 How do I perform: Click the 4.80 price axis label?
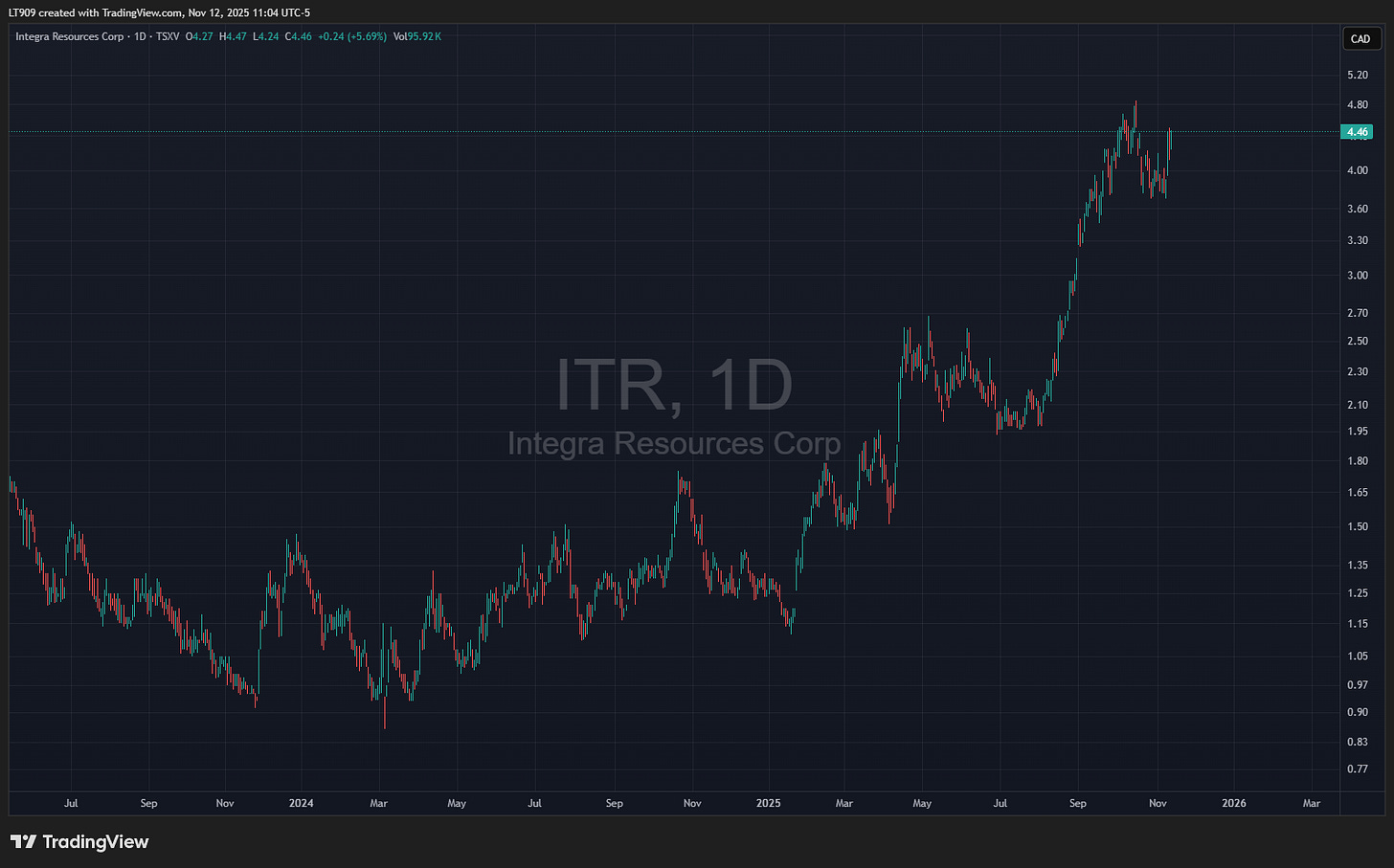pos(1357,105)
